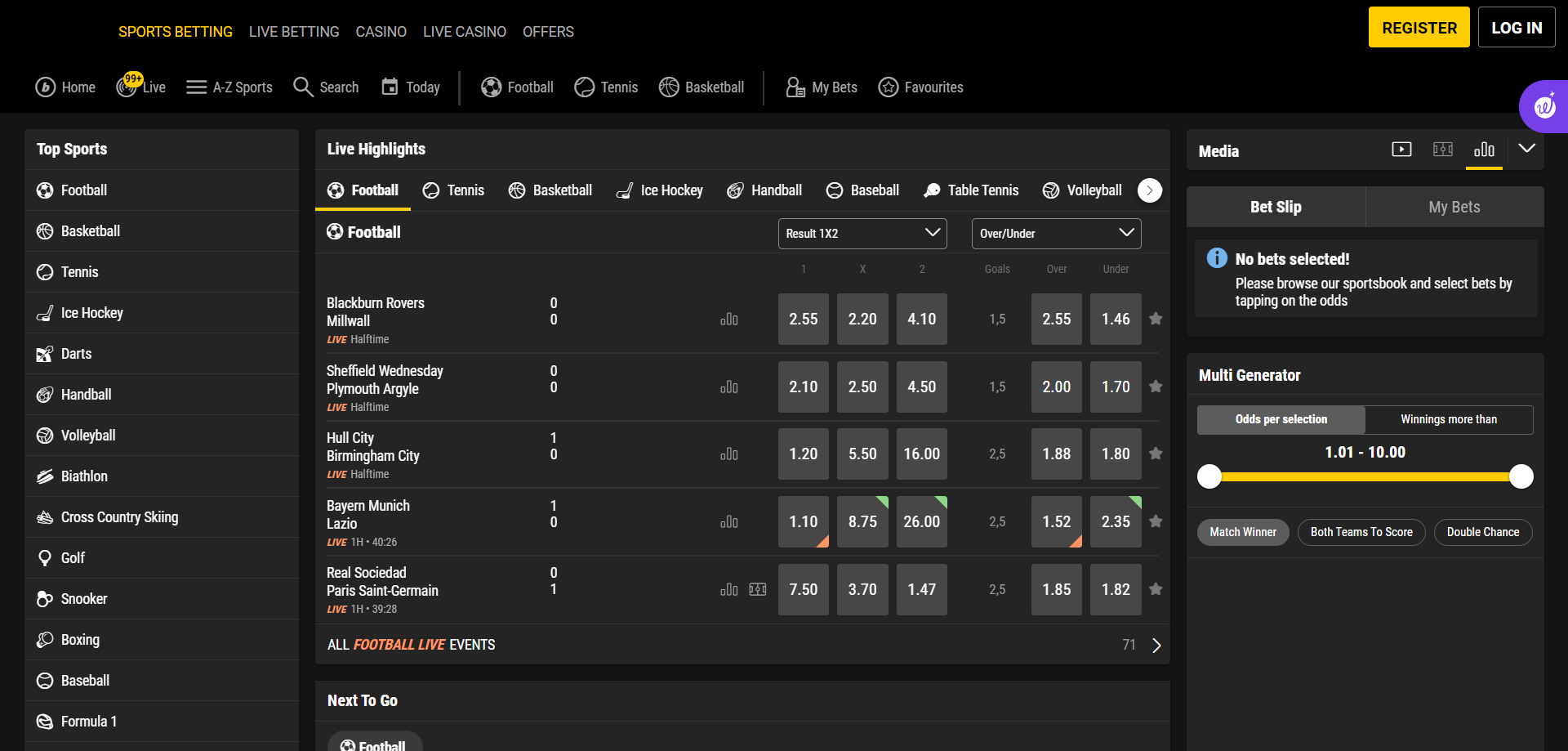Click the REGISTER button
This screenshot has width=1568, height=751.
[x=1419, y=28]
